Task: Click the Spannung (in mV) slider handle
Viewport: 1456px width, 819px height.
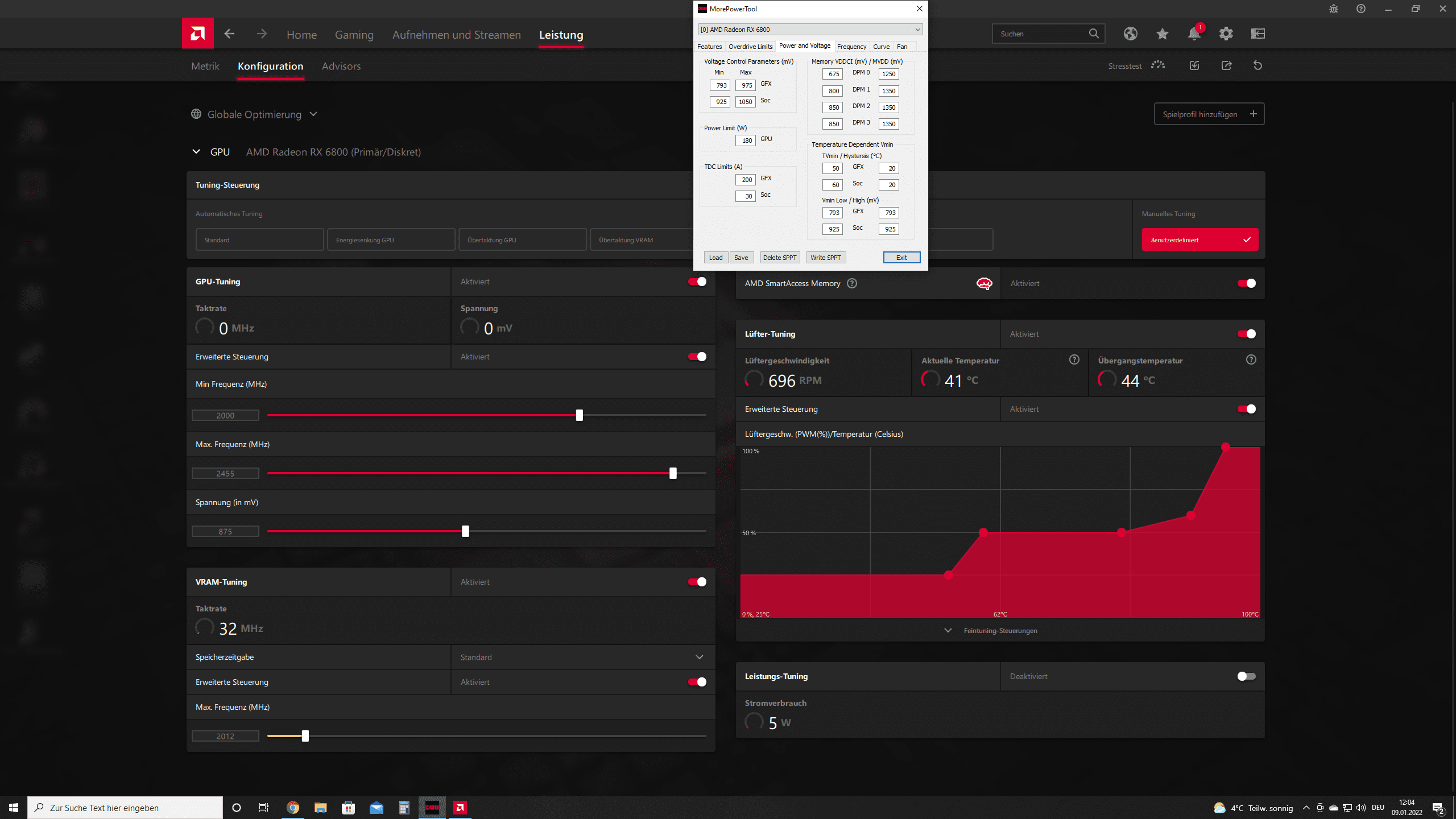Action: point(465,531)
